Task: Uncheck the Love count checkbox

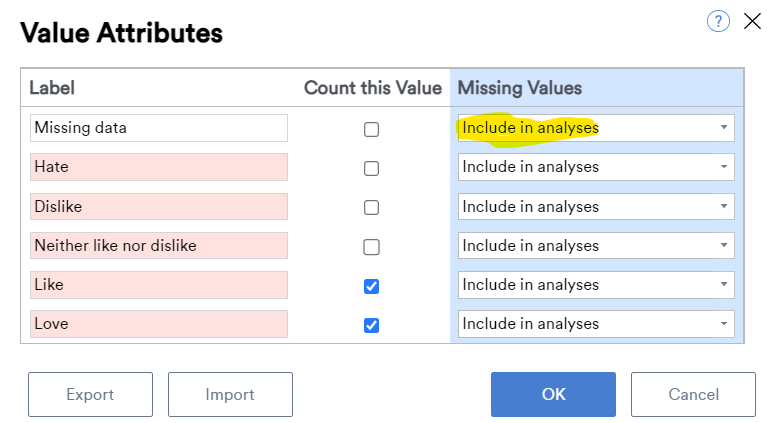Action: 372,325
